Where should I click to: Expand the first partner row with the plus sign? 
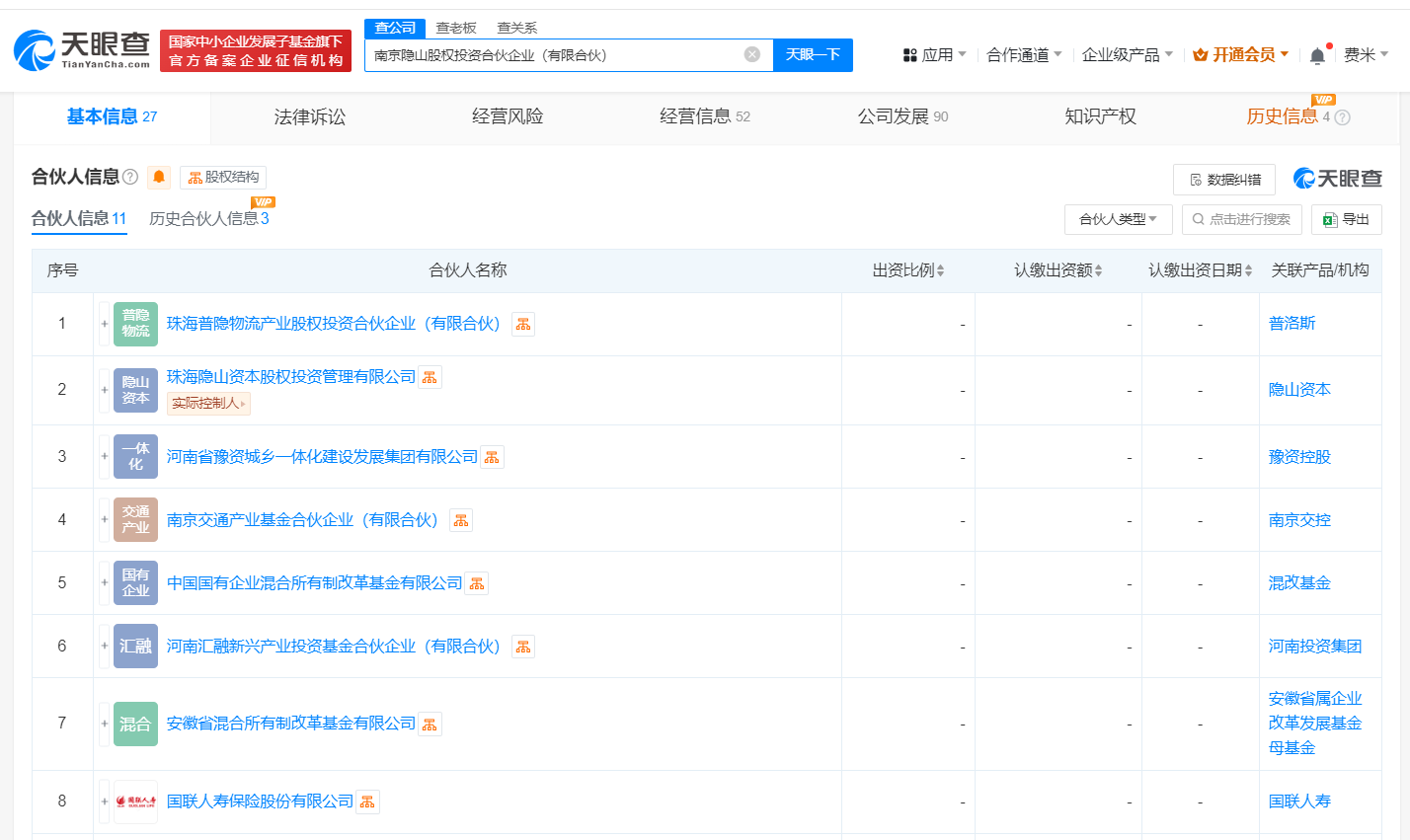coord(104,323)
